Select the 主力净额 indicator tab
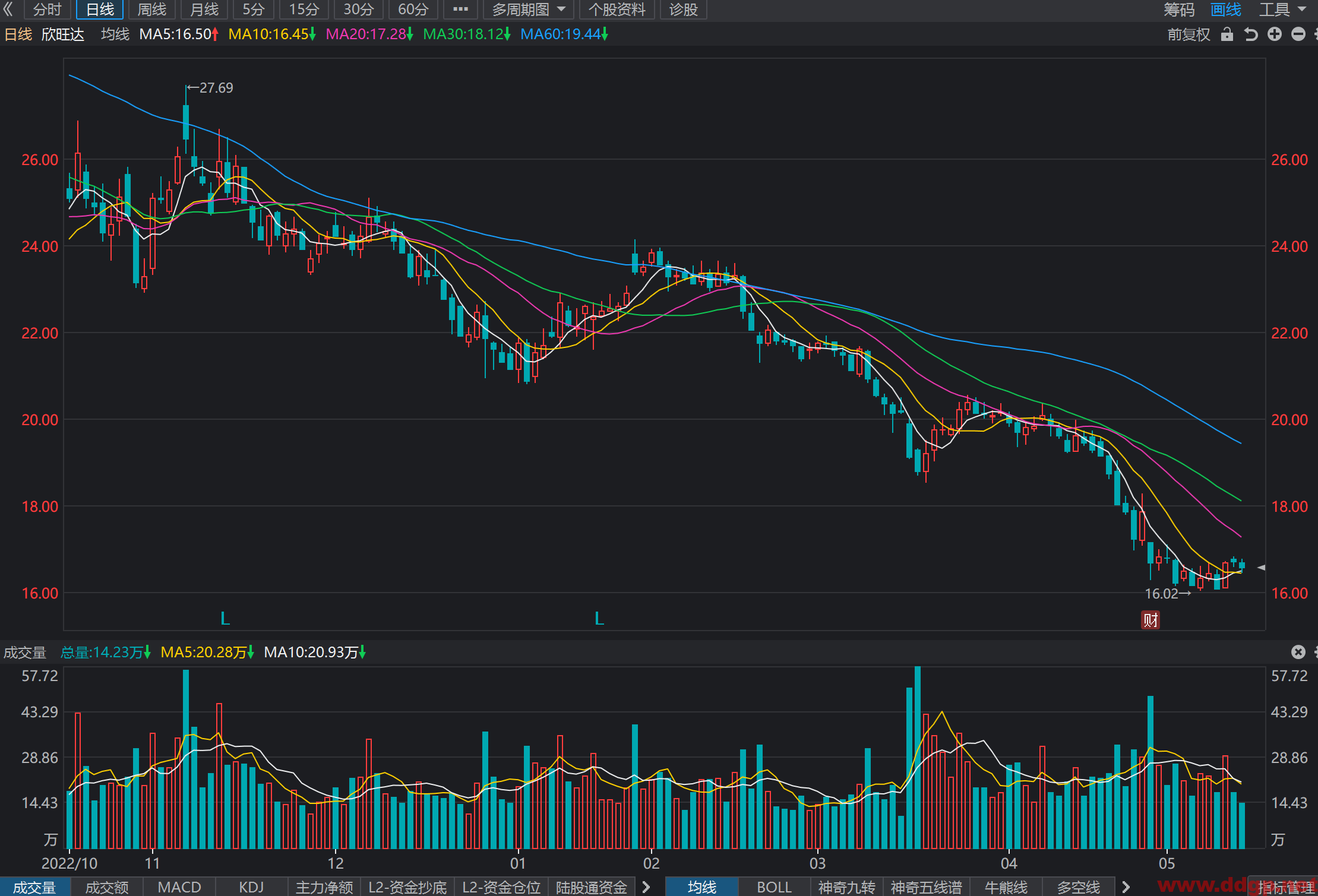 [324, 887]
